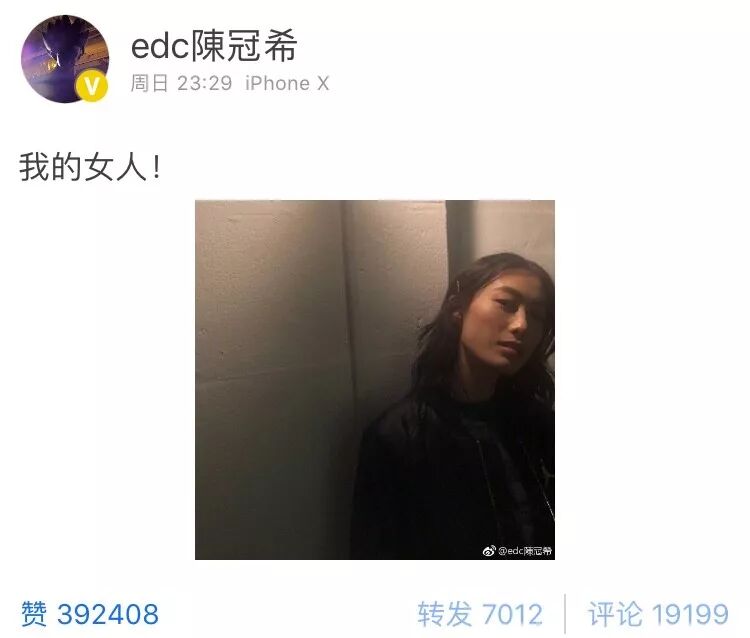
Task: Like the post via 赞 label
Action: point(34,614)
